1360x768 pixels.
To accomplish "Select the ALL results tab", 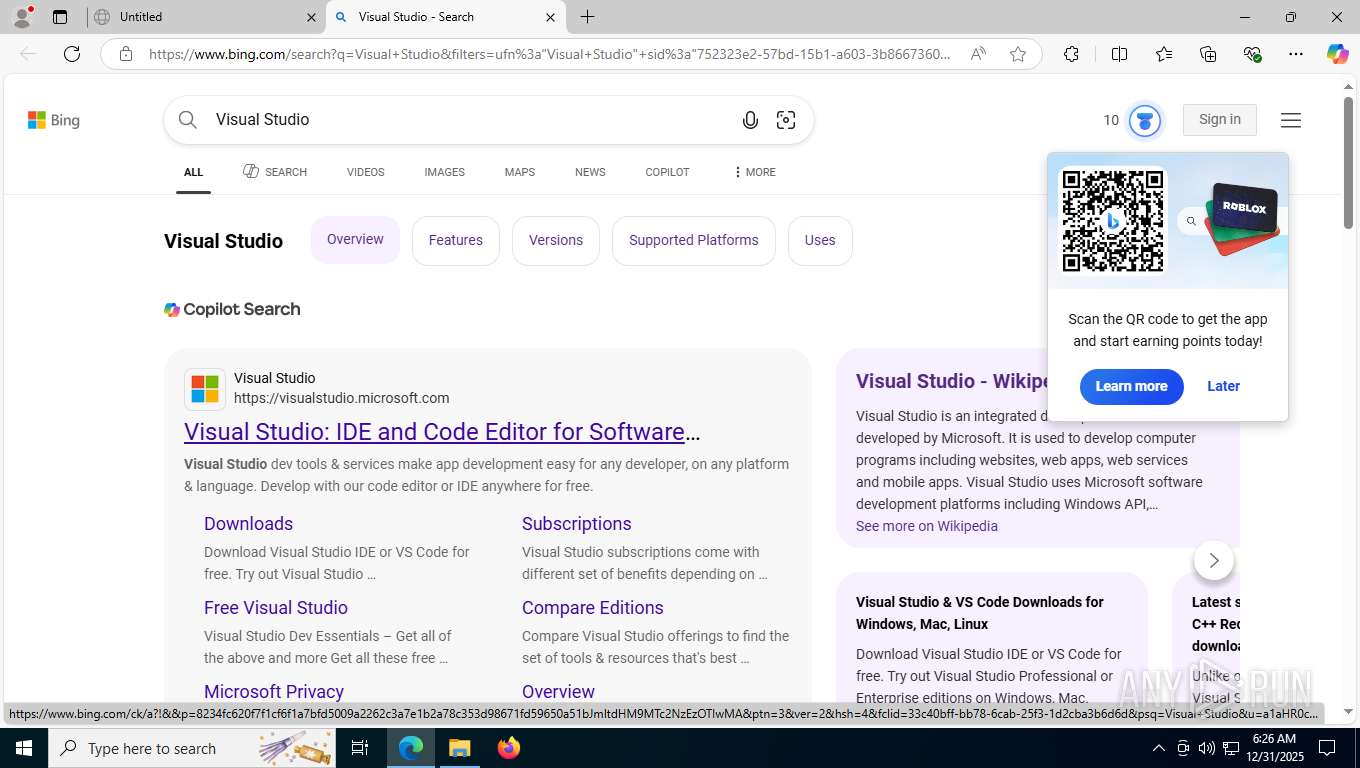I will point(193,172).
